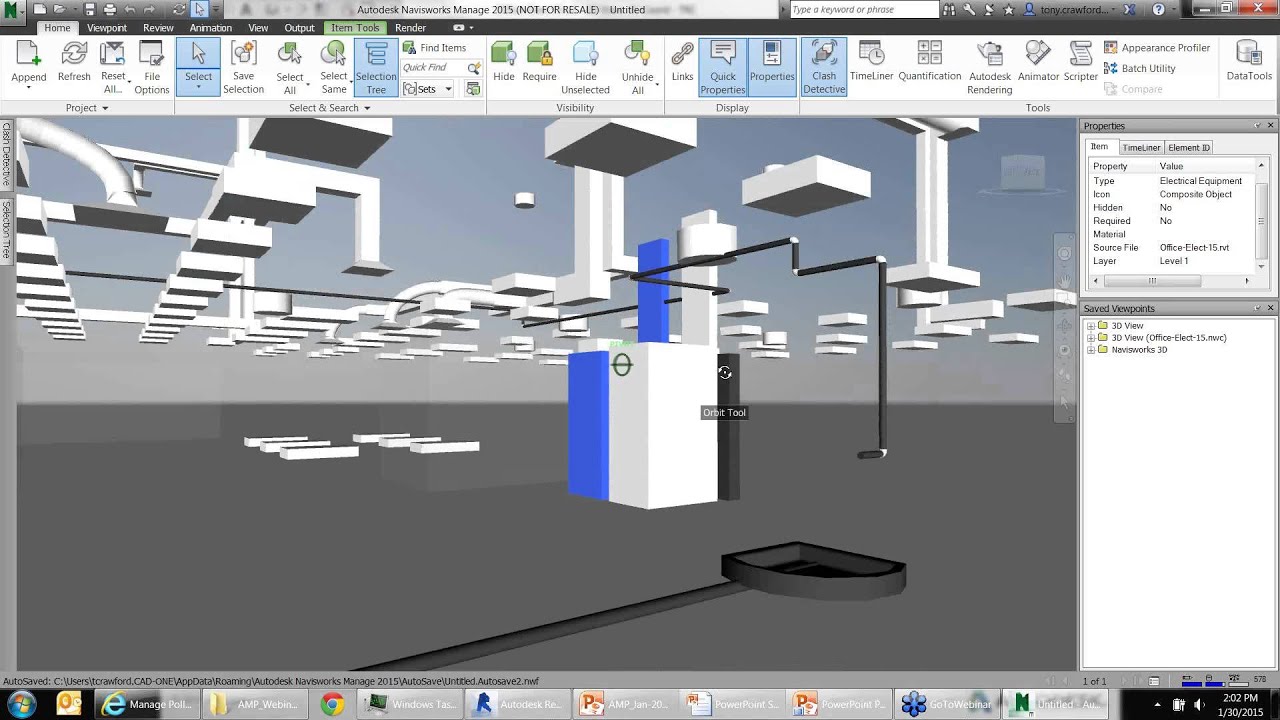This screenshot has width=1280, height=720.
Task: Expand the Navisworks 3D folder
Action: (x=1091, y=350)
